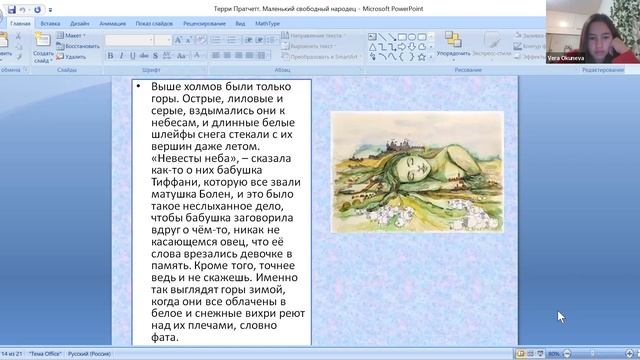Repeat the last action
The width and height of the screenshot is (640, 360).
pyautogui.click(x=37, y=9)
